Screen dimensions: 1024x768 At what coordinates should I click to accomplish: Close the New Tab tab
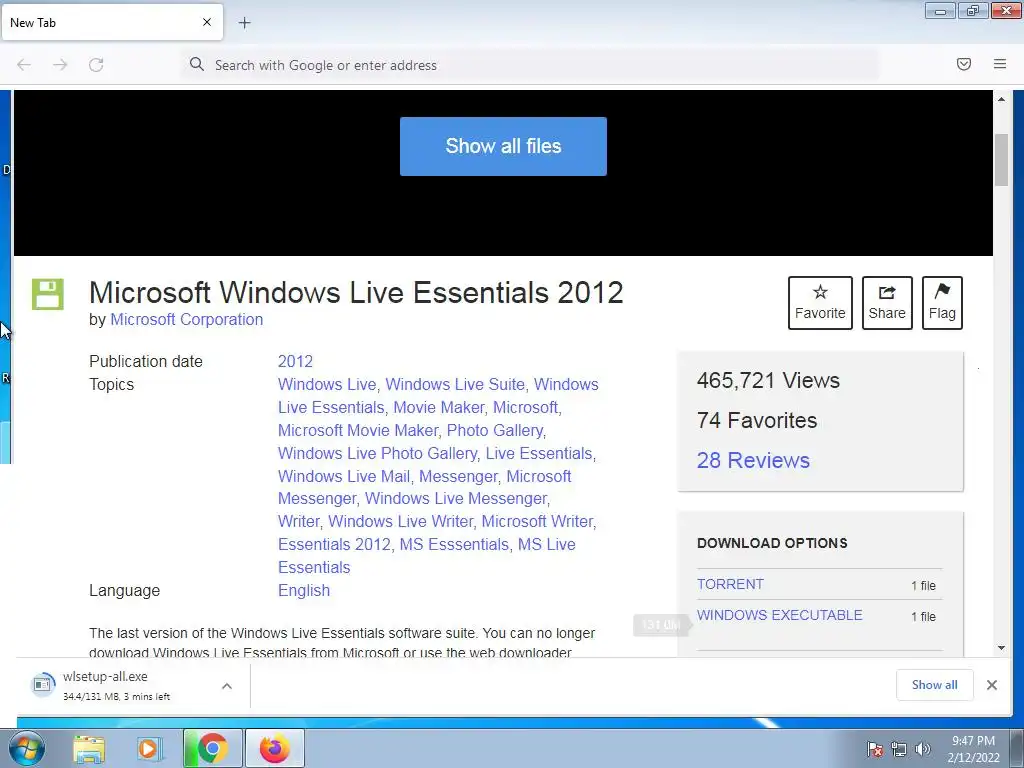(206, 22)
